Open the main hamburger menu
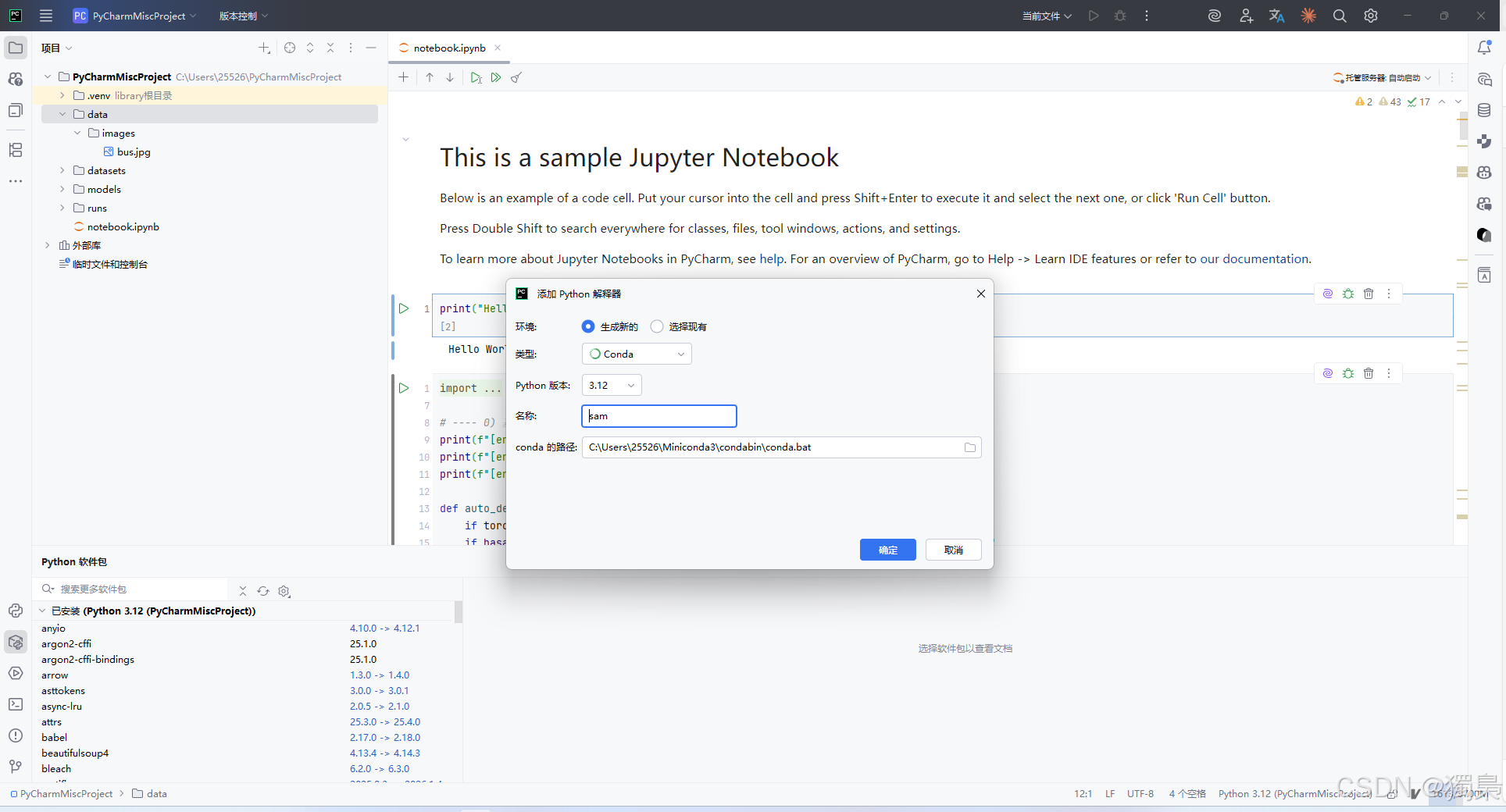The width and height of the screenshot is (1506, 812). [x=46, y=16]
